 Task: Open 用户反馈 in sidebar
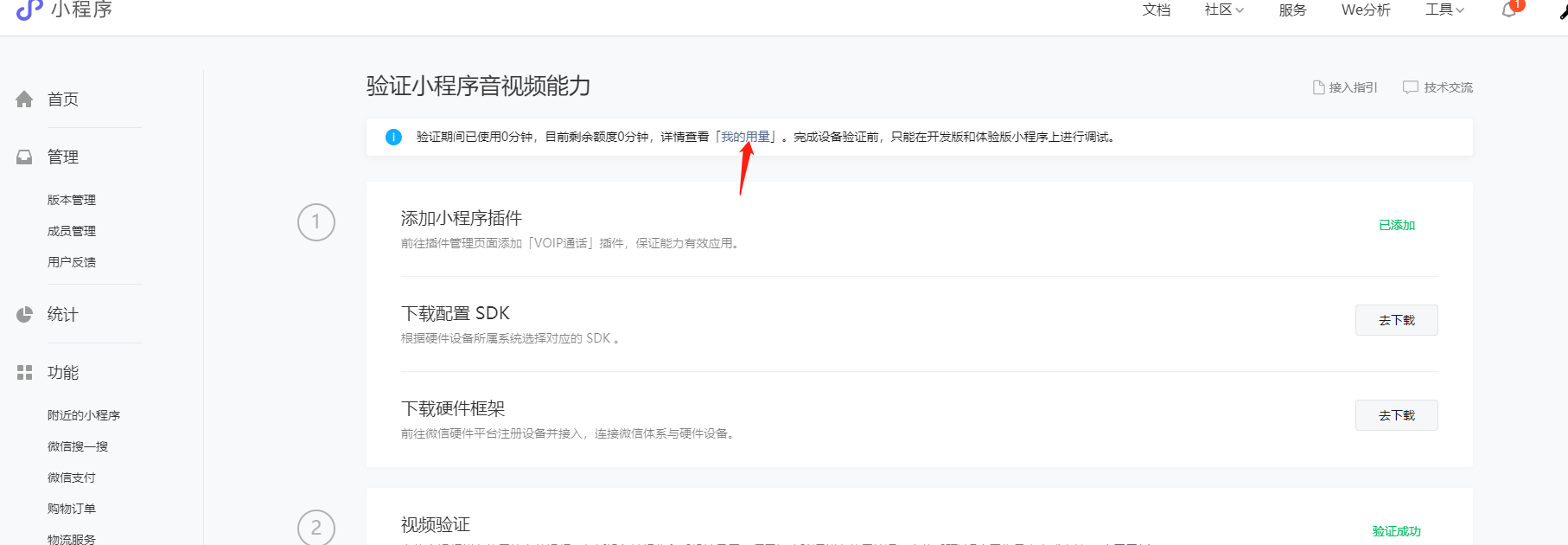coord(72,262)
